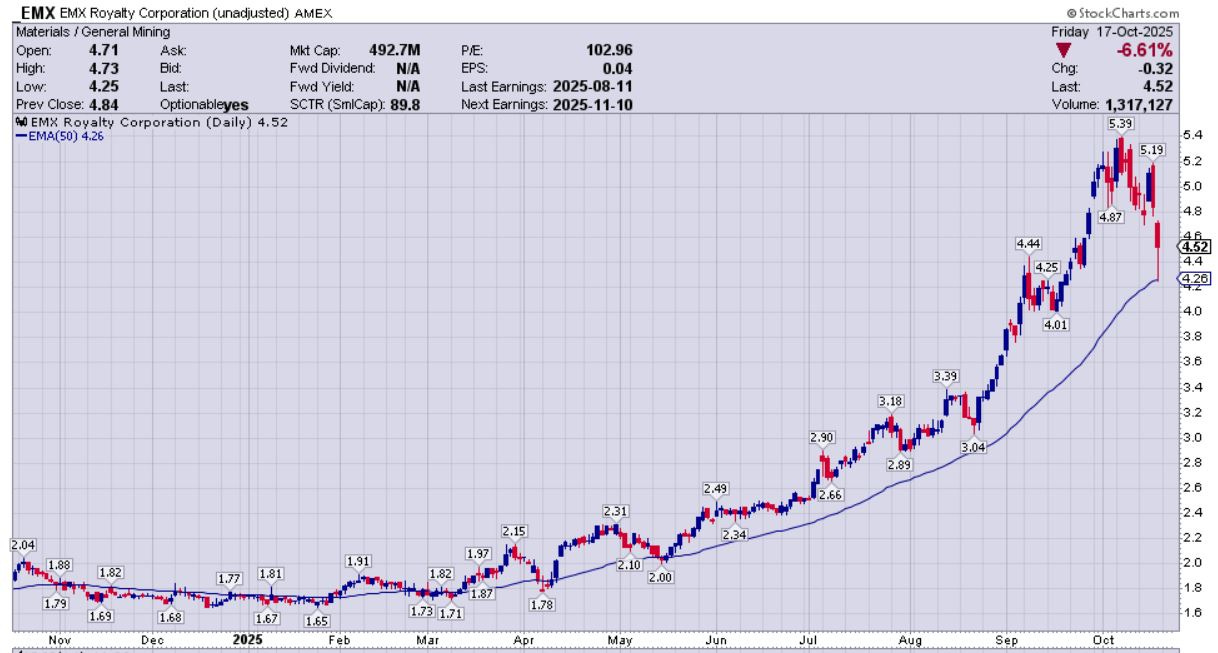Click the 2.34 price label
This screenshot has height=653, width=1218.
point(735,535)
